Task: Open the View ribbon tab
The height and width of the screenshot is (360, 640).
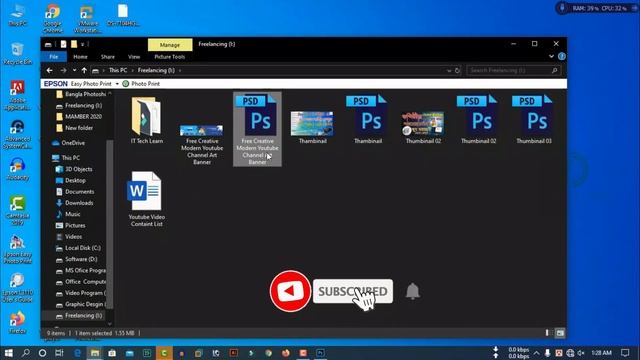Action: coord(134,57)
